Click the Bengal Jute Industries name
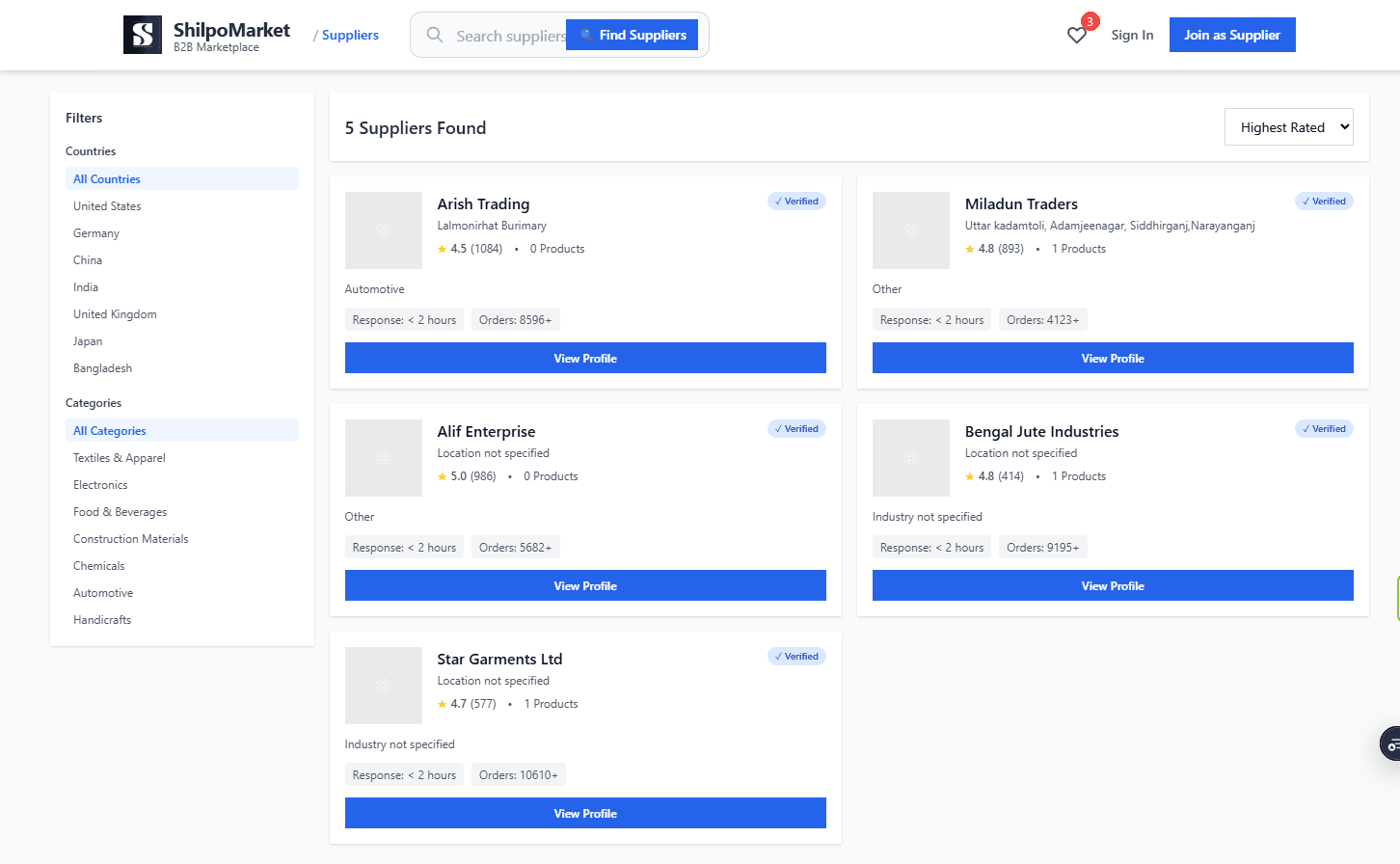Viewport: 1400px width, 864px height. coord(1041,431)
